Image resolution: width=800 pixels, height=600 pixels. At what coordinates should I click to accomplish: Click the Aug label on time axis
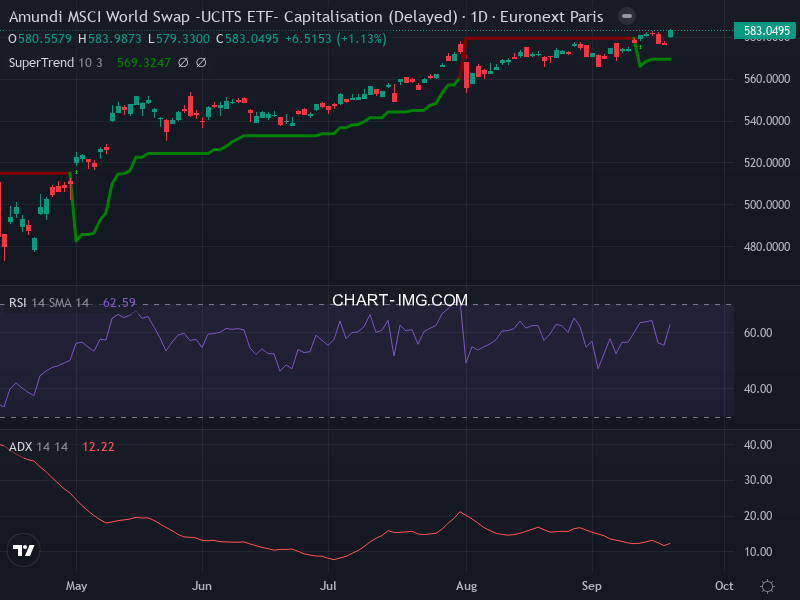[464, 586]
